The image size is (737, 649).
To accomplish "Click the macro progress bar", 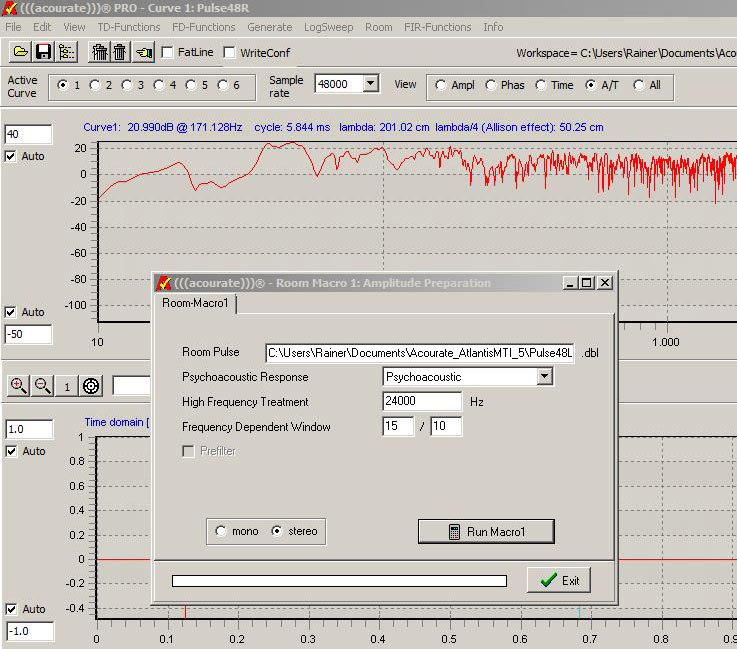I will (x=339, y=580).
